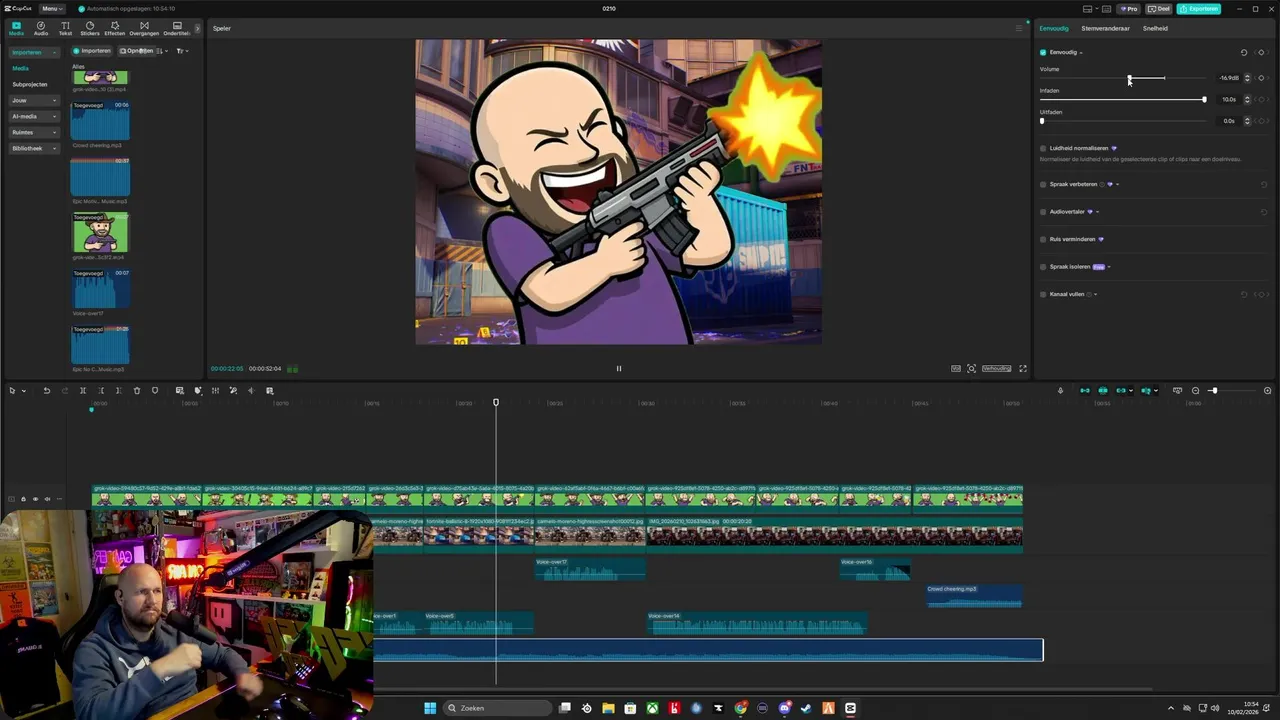
Task: Enable Spraak isoleren checkbox
Action: (x=1043, y=267)
